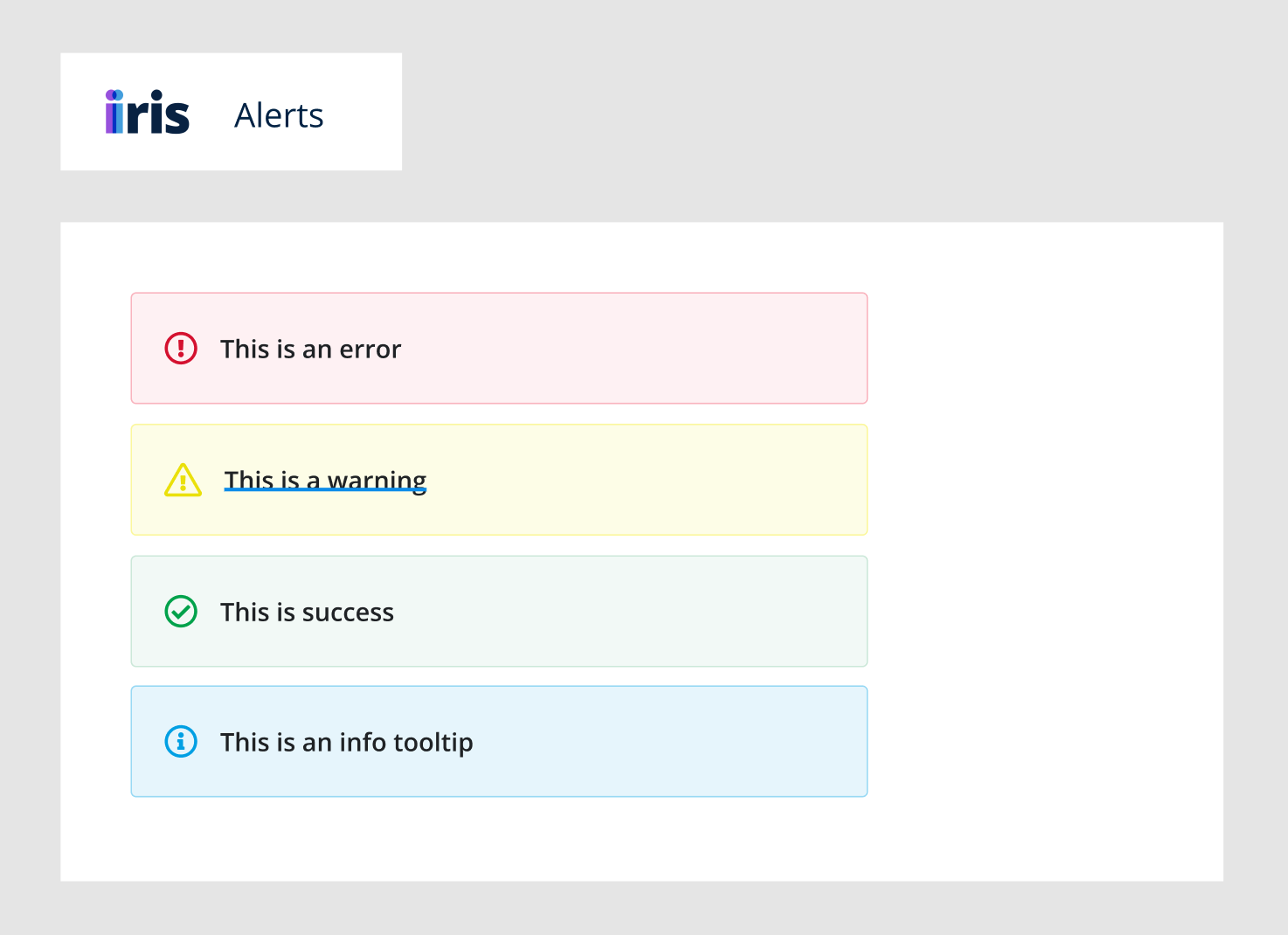The image size is (1288, 935).
Task: Open the underlined "This is a warning" link
Action: click(325, 481)
